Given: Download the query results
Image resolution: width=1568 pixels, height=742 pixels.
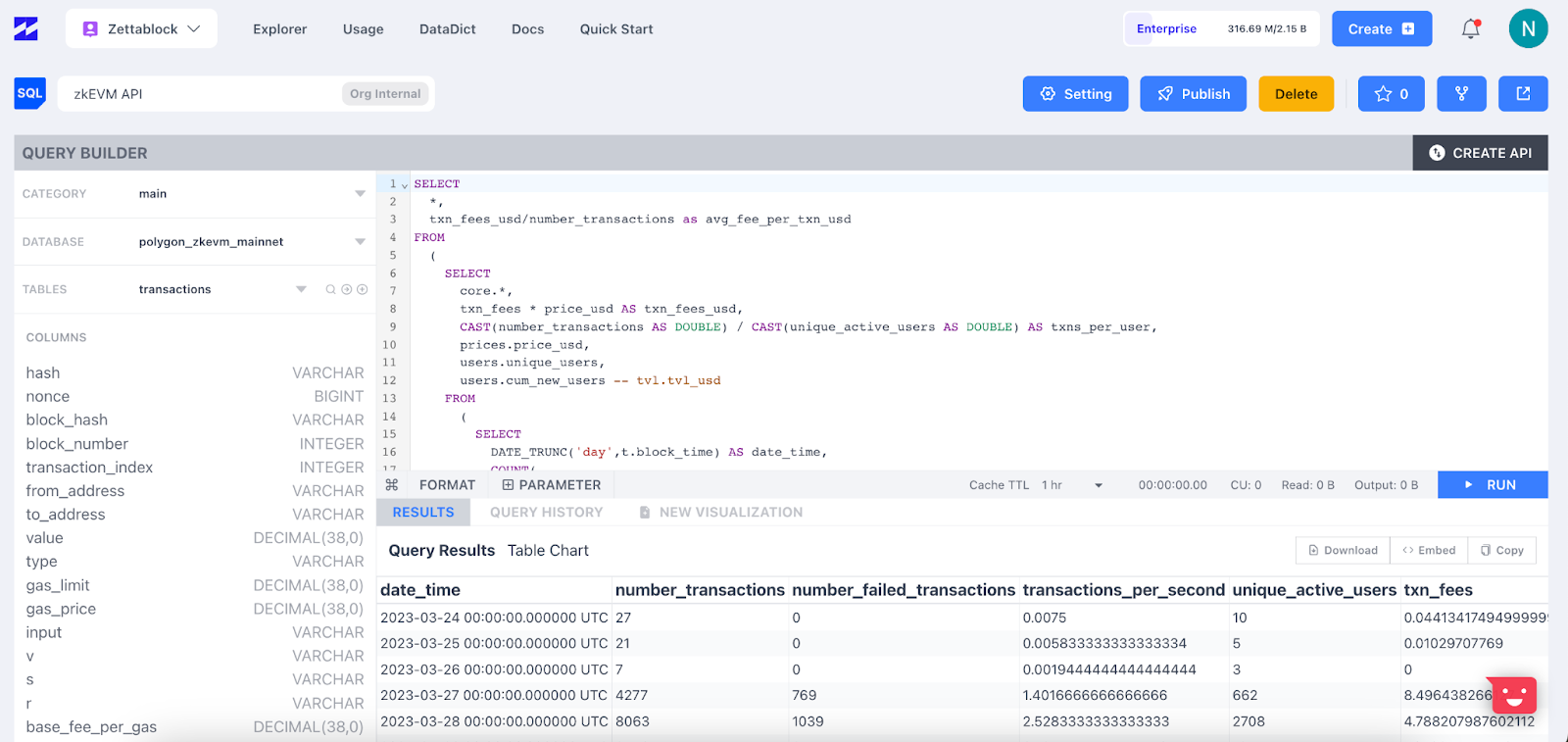Looking at the screenshot, I should 1343,551.
